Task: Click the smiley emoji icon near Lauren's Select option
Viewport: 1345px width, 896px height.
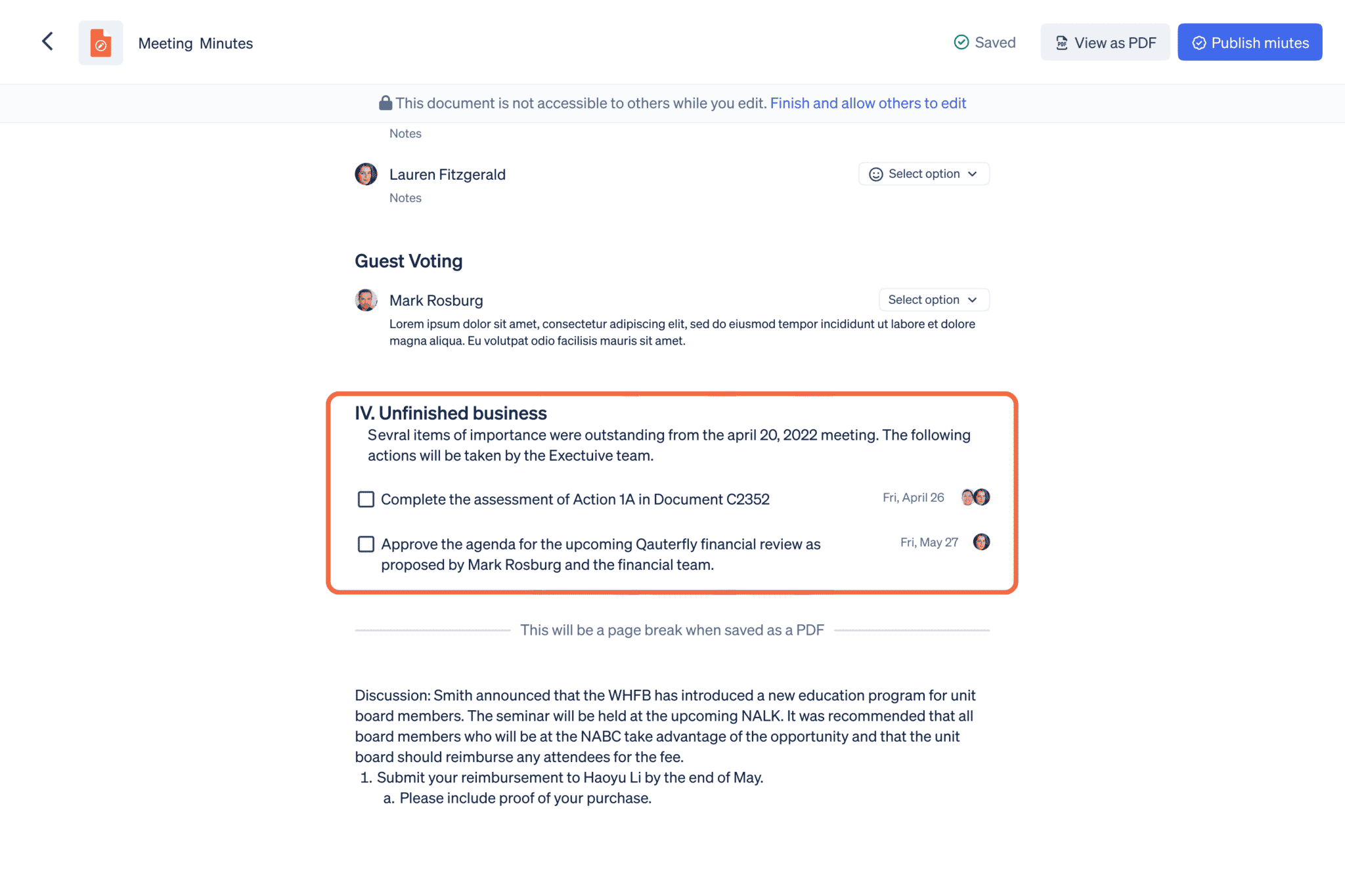Action: [875, 173]
